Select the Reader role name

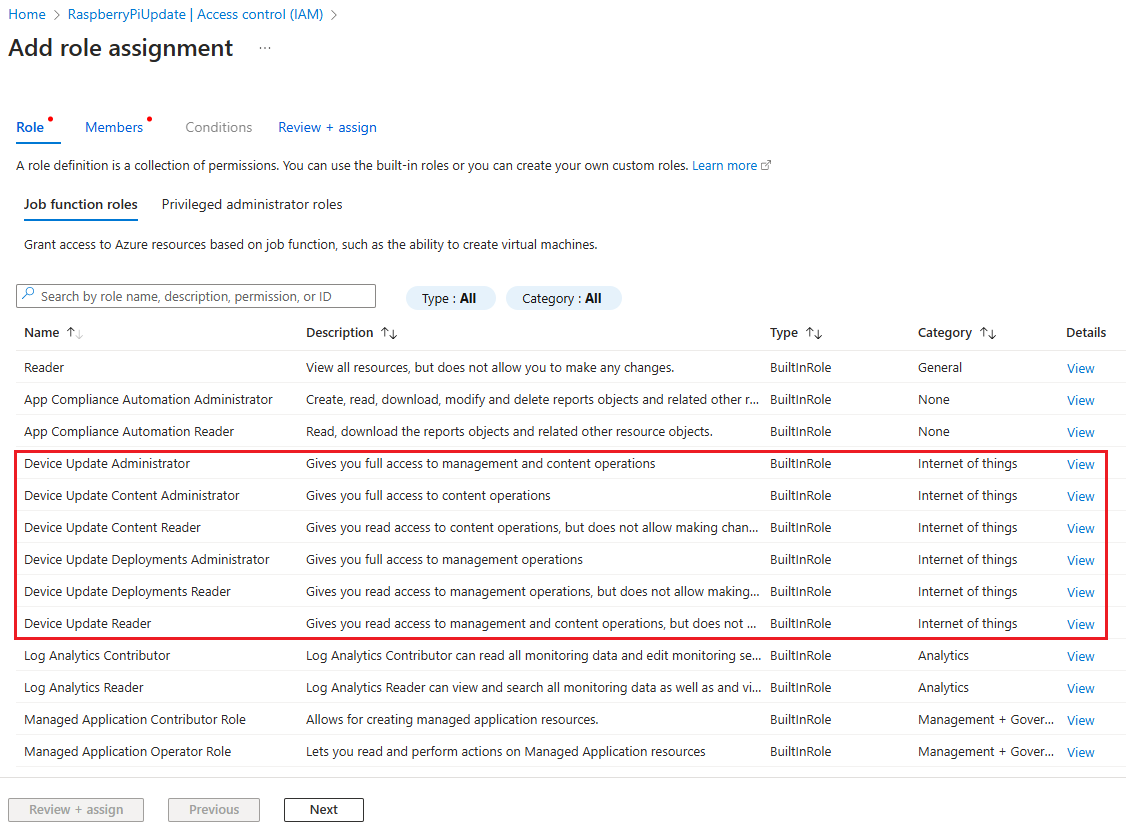[x=44, y=368]
